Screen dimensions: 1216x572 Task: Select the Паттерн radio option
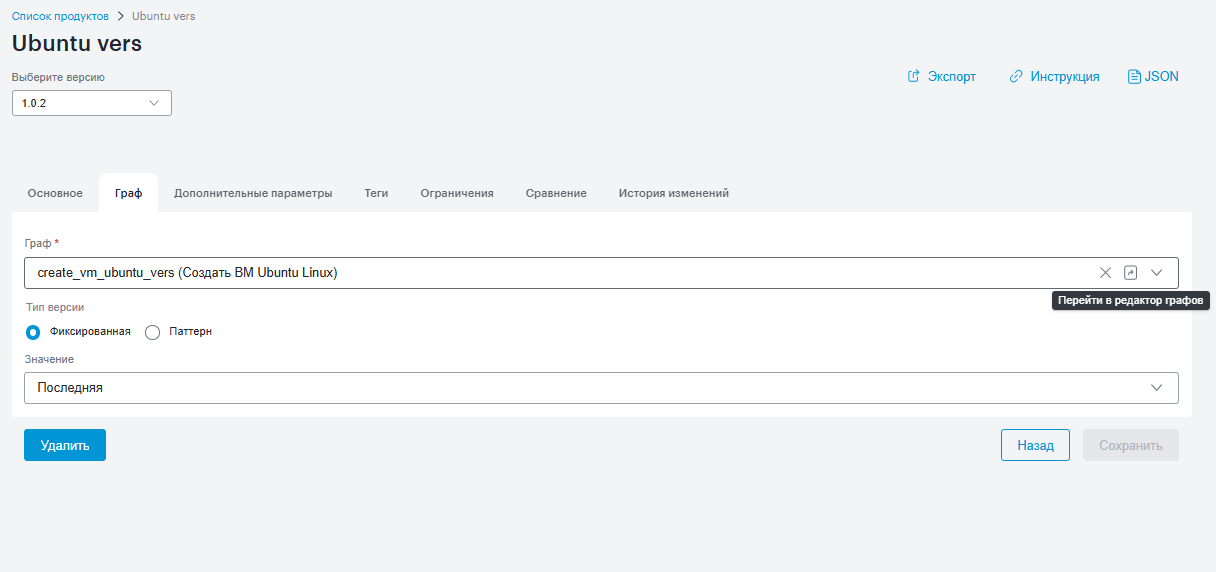click(x=153, y=332)
